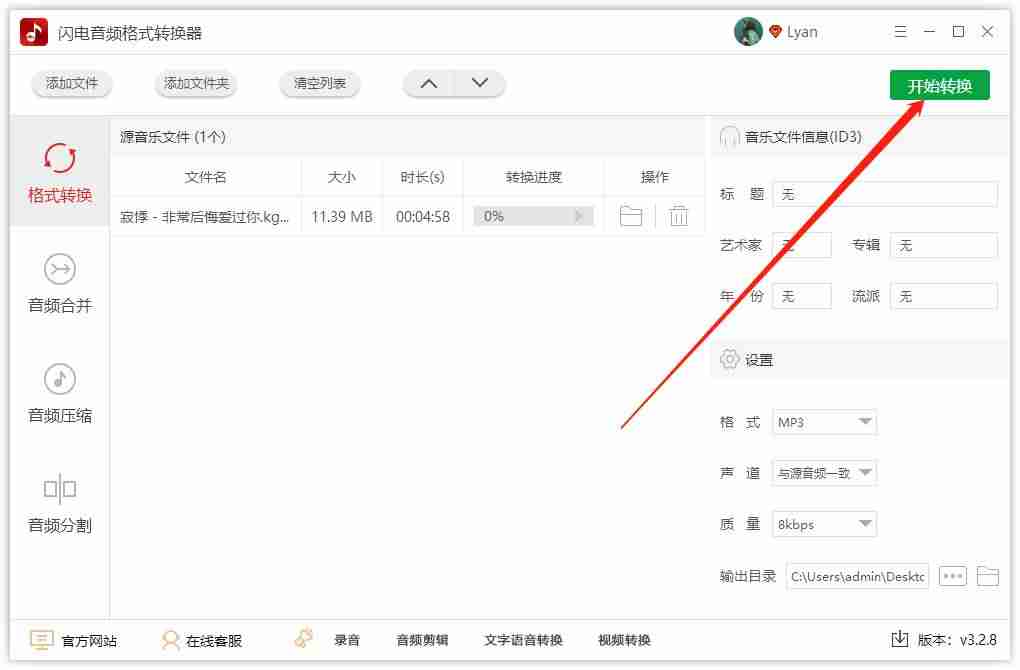Open the file's folder icon in 操作 column
The width and height of the screenshot is (1020, 670).
(x=630, y=216)
